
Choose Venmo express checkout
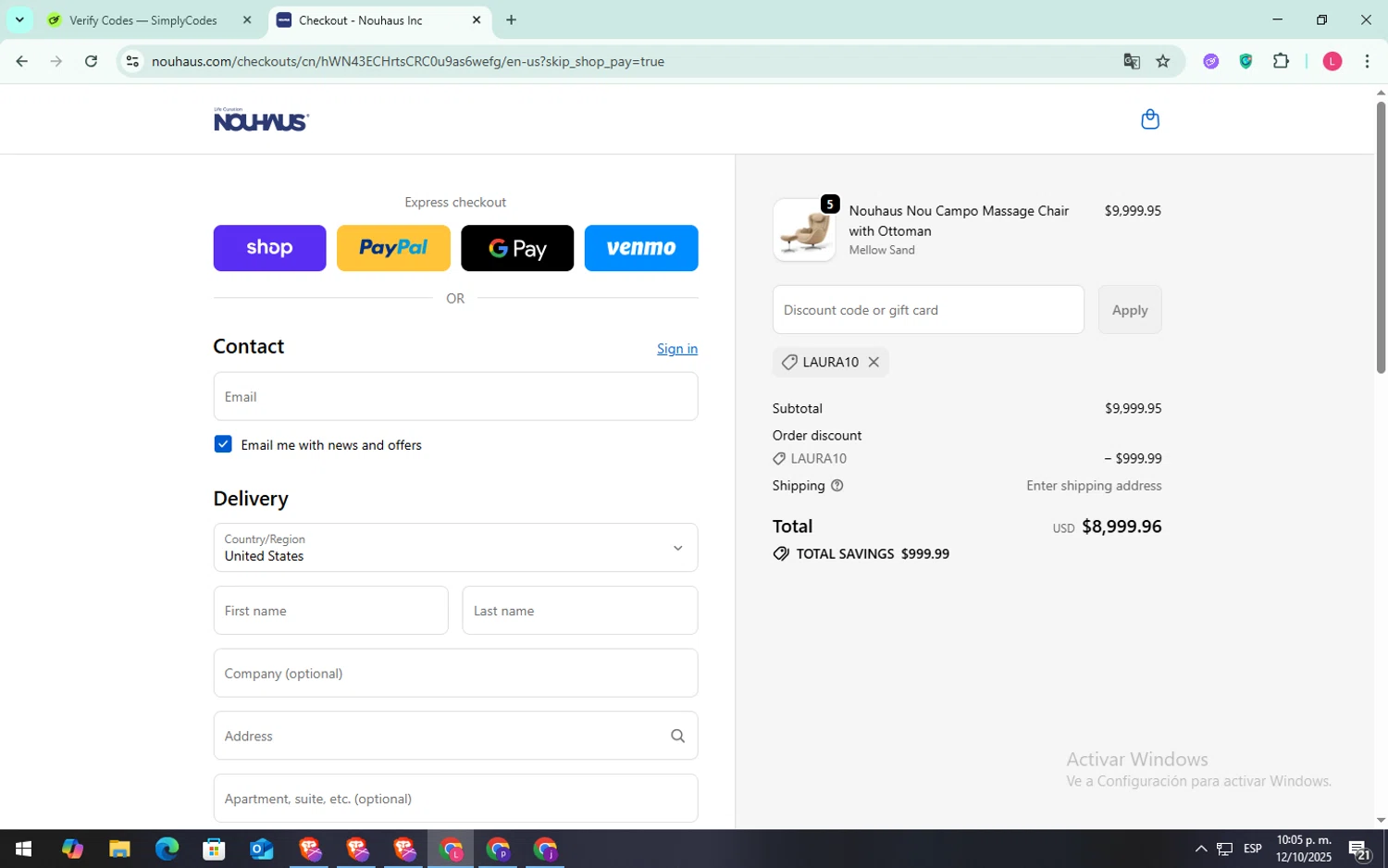(641, 248)
